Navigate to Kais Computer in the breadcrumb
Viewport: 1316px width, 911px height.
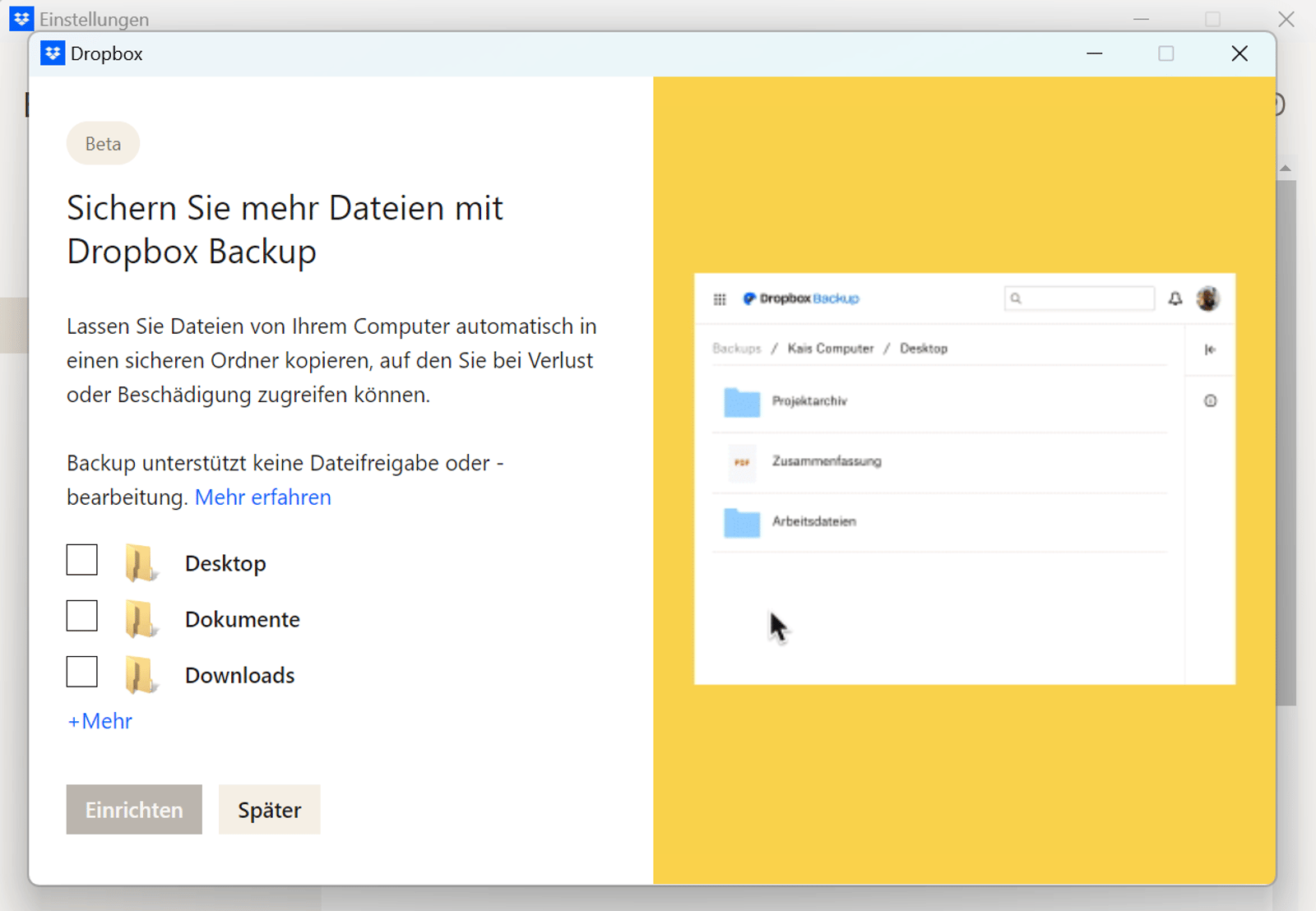(831, 348)
